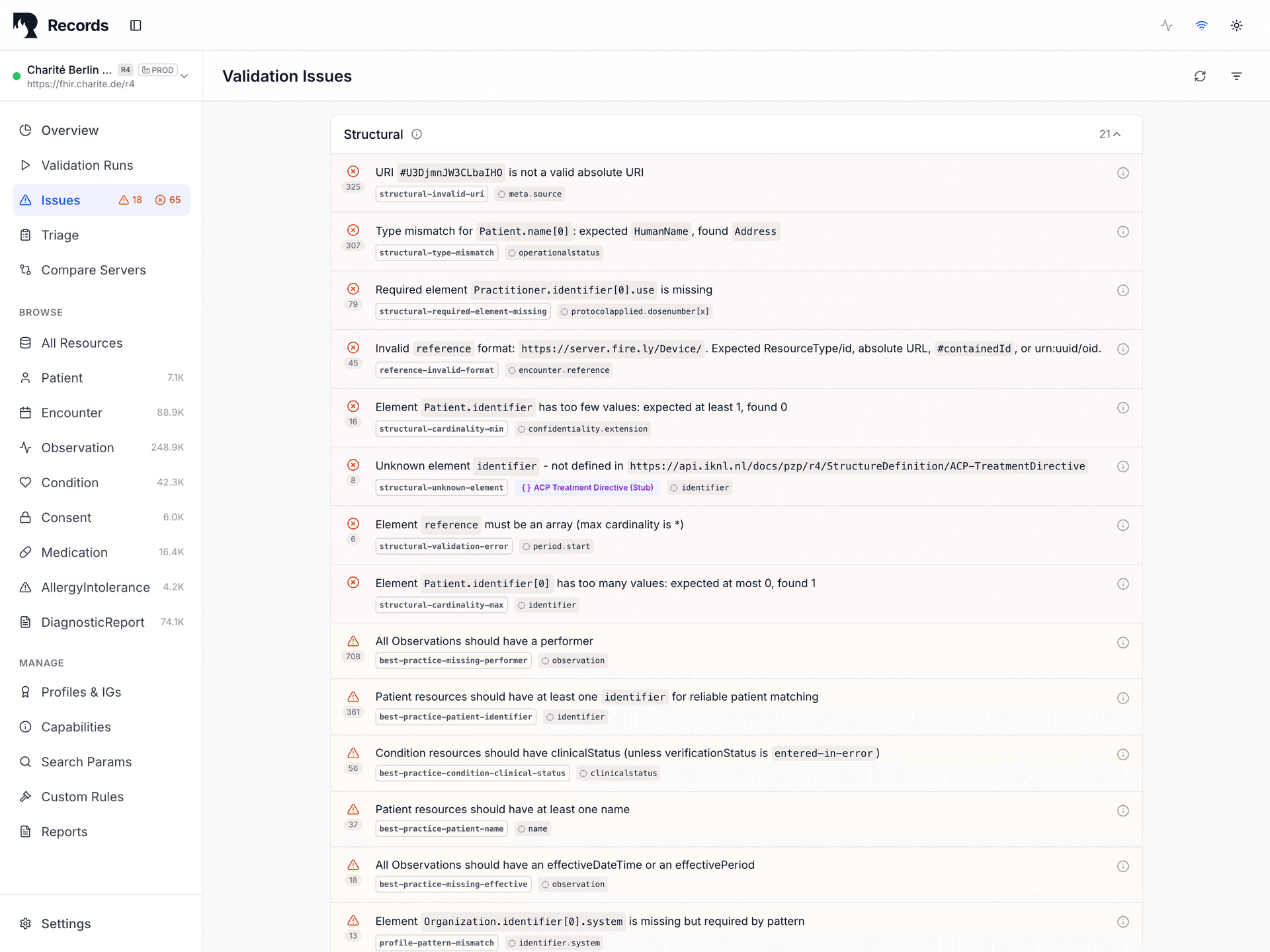Click the 65 errors badge on Issues
This screenshot has width=1270, height=952.
pyautogui.click(x=168, y=200)
